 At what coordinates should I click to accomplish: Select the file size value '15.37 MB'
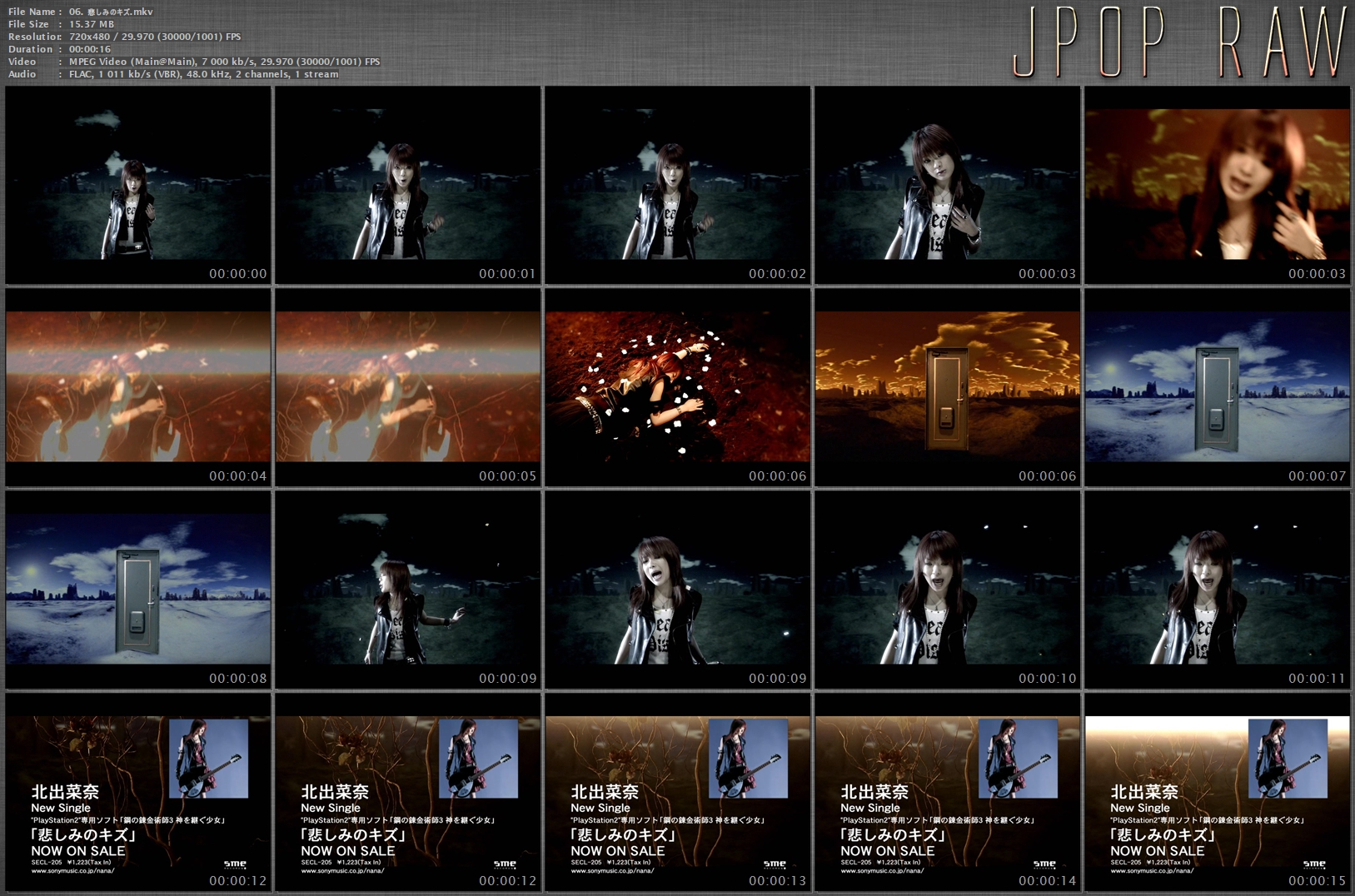point(92,24)
